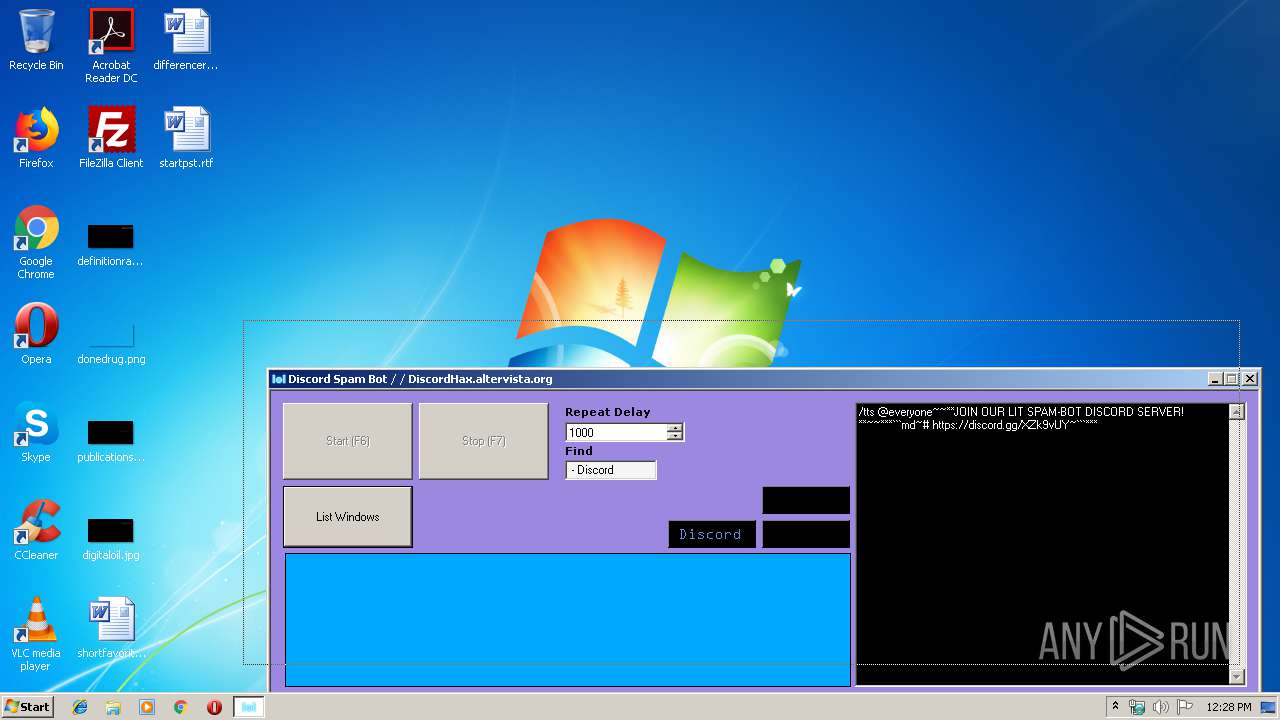The image size is (1280, 720).
Task: Open Action Center flag tray icon
Action: point(1185,707)
